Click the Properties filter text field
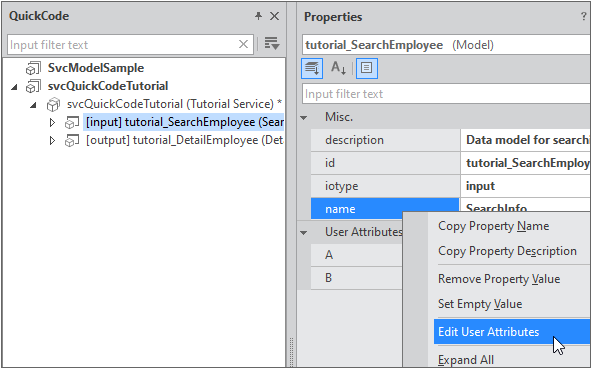The width and height of the screenshot is (591, 368). pyautogui.click(x=446, y=94)
